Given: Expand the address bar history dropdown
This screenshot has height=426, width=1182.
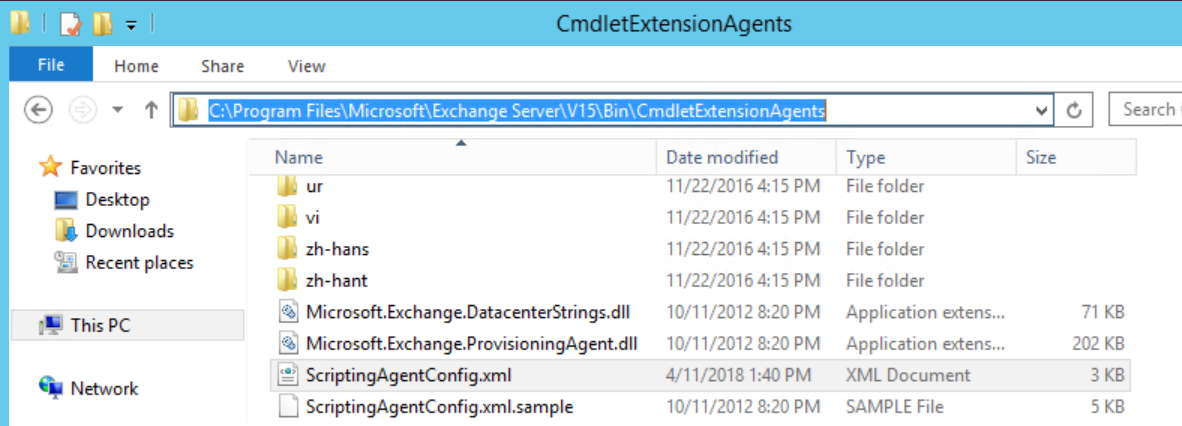Looking at the screenshot, I should coord(1043,111).
